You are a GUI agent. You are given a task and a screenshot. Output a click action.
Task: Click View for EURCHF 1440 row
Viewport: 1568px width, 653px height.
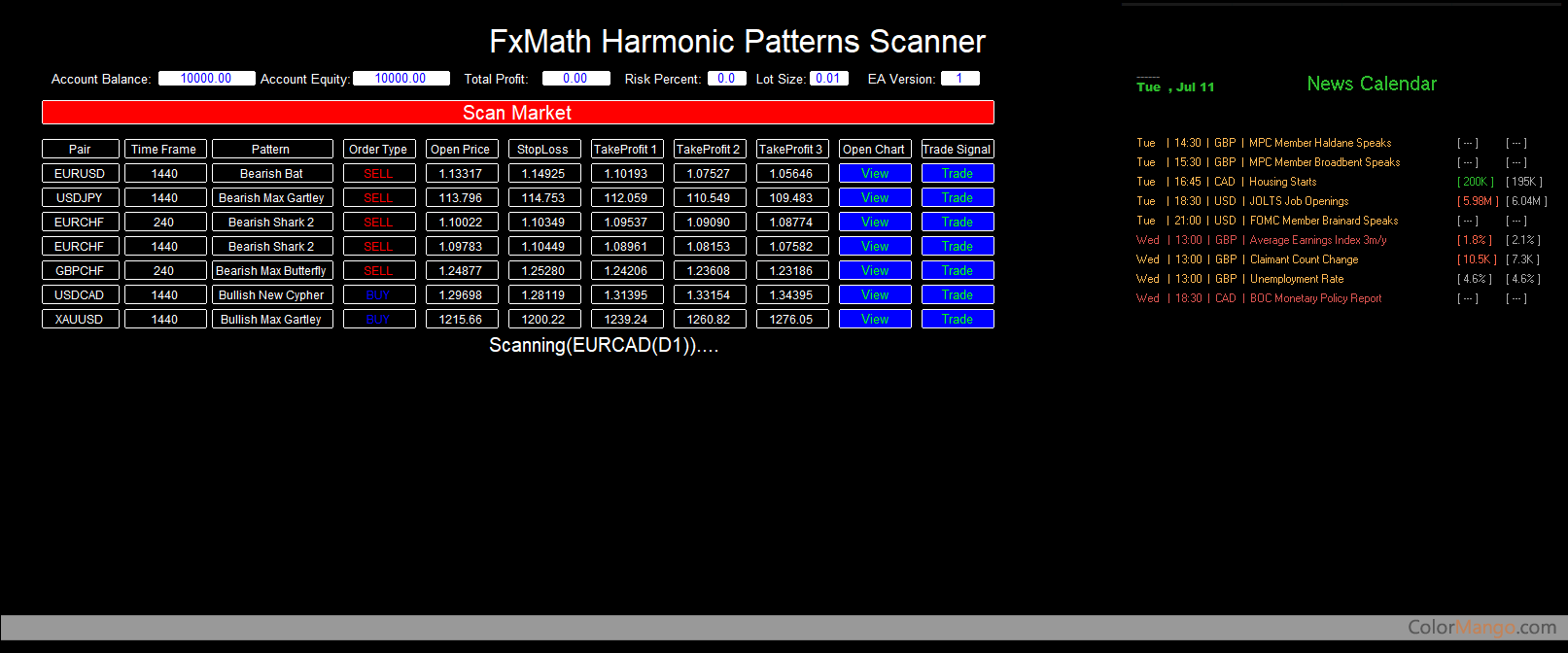875,246
